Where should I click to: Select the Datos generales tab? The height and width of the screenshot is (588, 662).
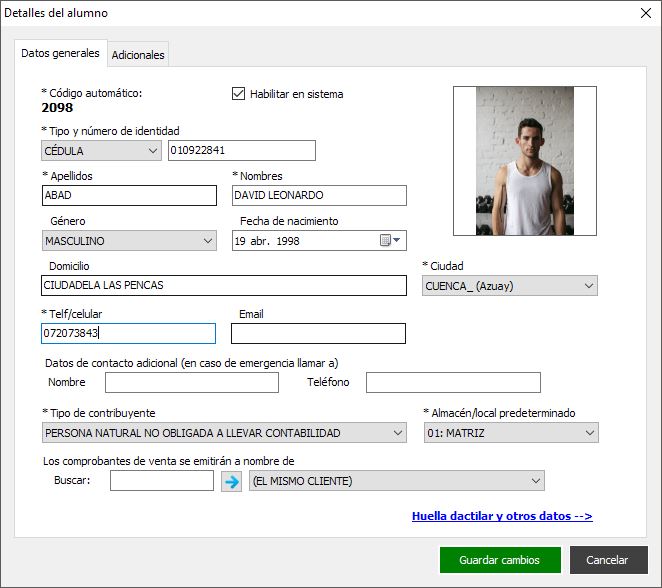click(x=60, y=53)
